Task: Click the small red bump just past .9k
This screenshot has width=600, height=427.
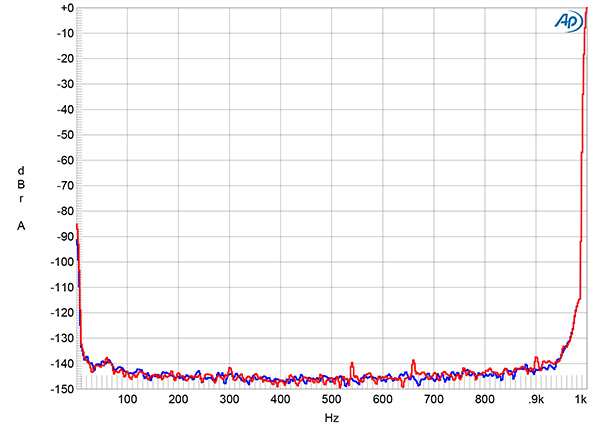Action: coord(538,358)
